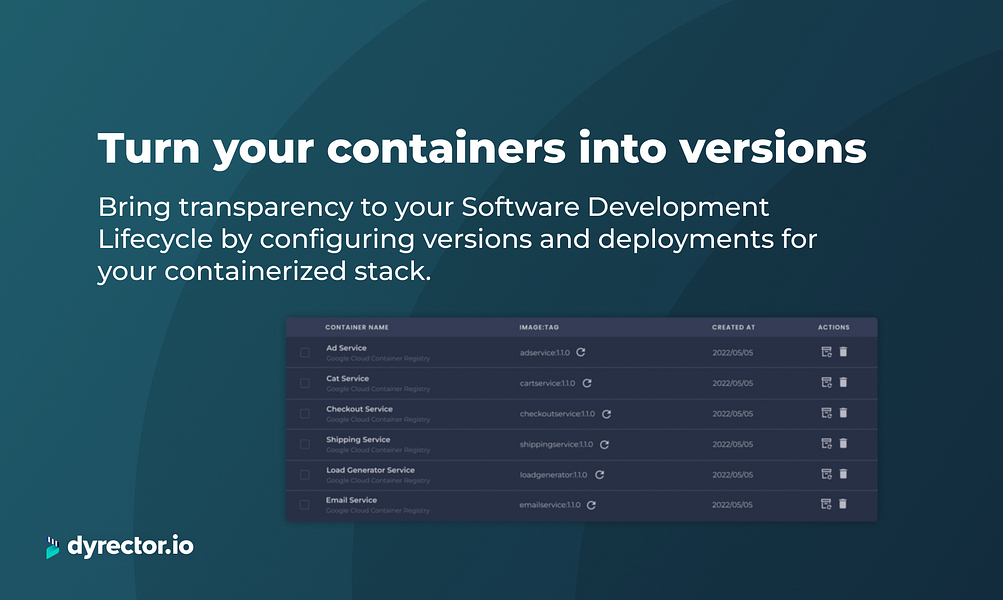Open config icon for Checkout Service row
The height and width of the screenshot is (600, 1003).
point(826,413)
